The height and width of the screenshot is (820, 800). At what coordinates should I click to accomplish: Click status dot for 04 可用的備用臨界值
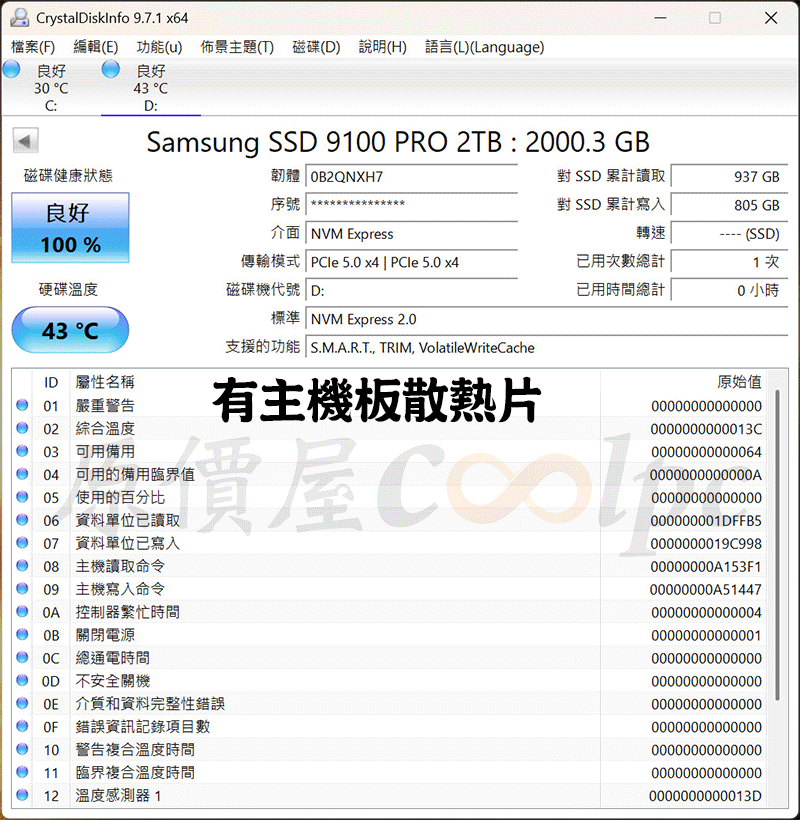click(22, 474)
